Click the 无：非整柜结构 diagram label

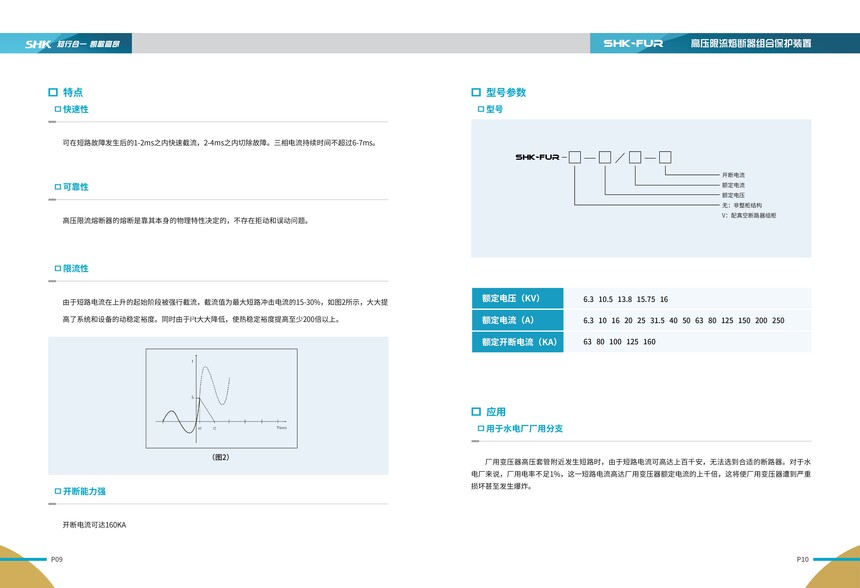pos(742,205)
